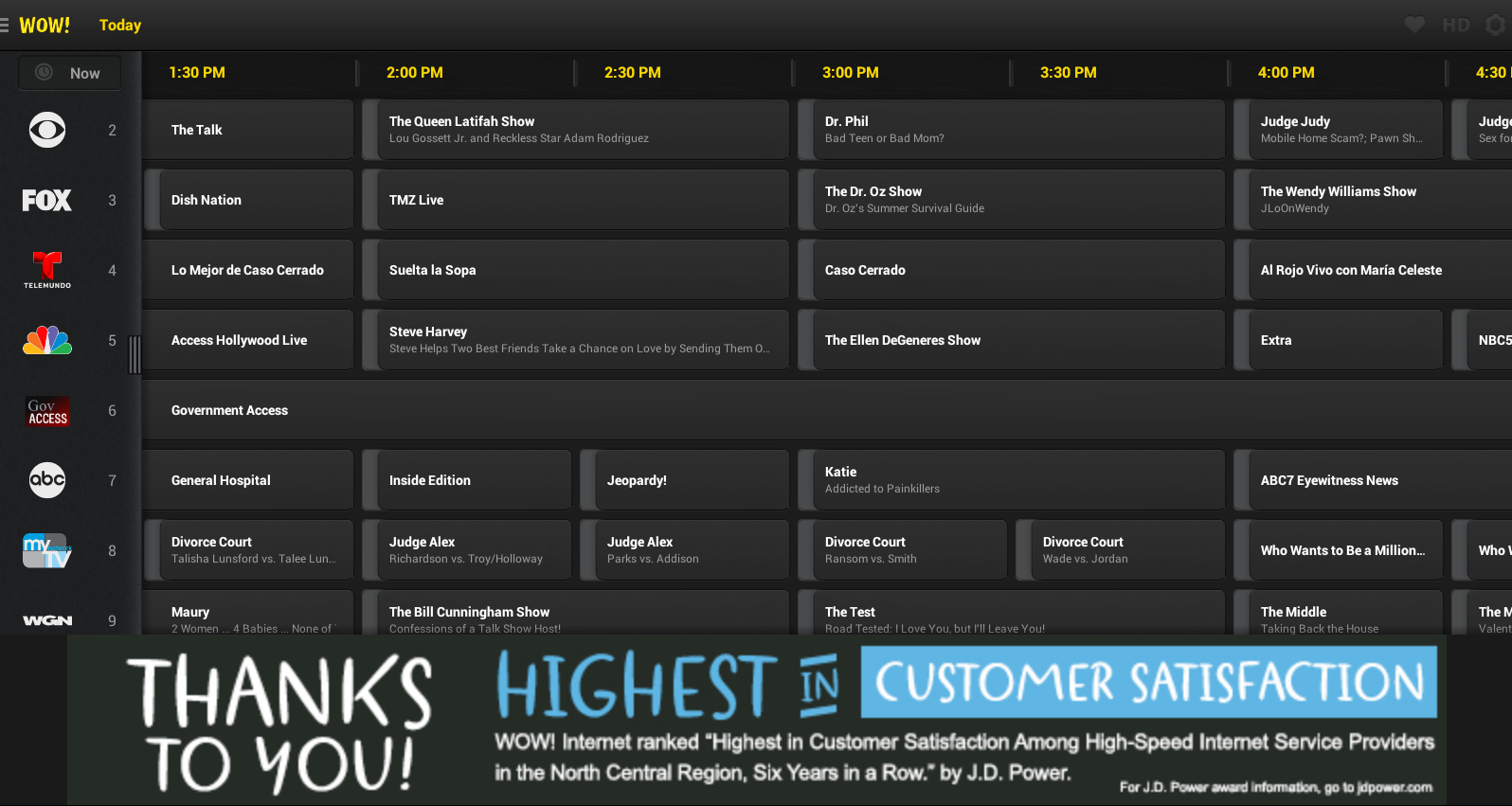Image resolution: width=1512 pixels, height=806 pixels.
Task: Select the Government Access program
Action: pos(828,410)
